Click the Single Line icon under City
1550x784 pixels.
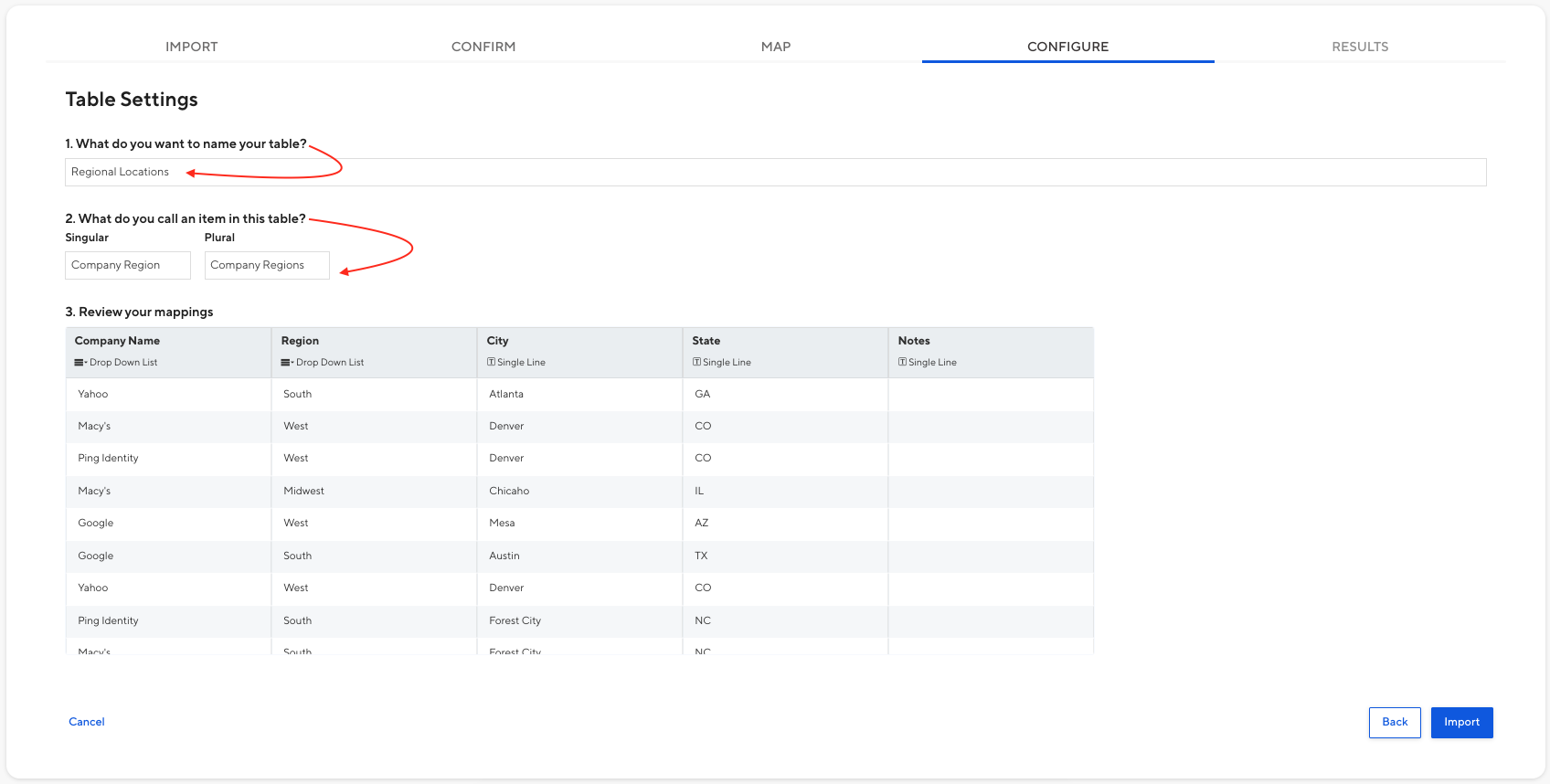pyautogui.click(x=492, y=362)
